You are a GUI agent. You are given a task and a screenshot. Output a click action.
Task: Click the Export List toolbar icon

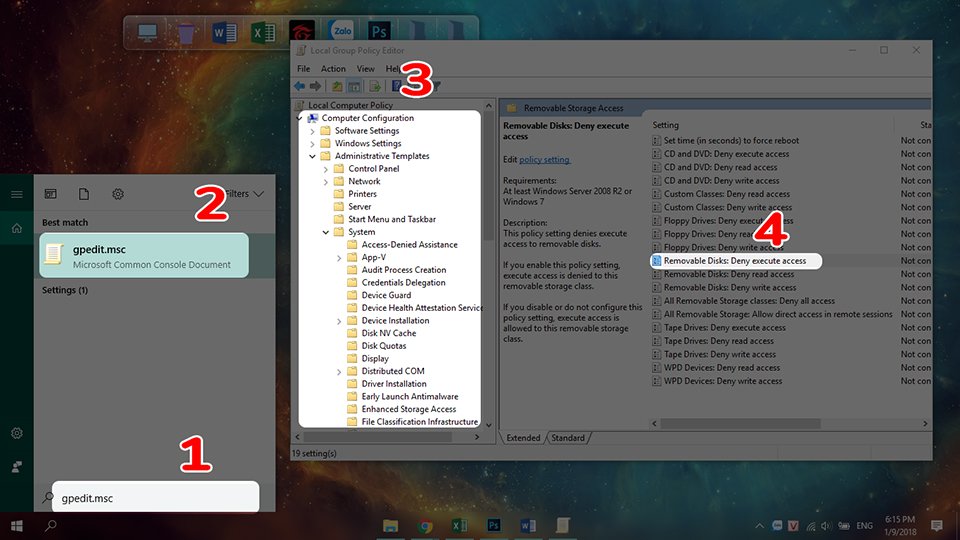375,86
